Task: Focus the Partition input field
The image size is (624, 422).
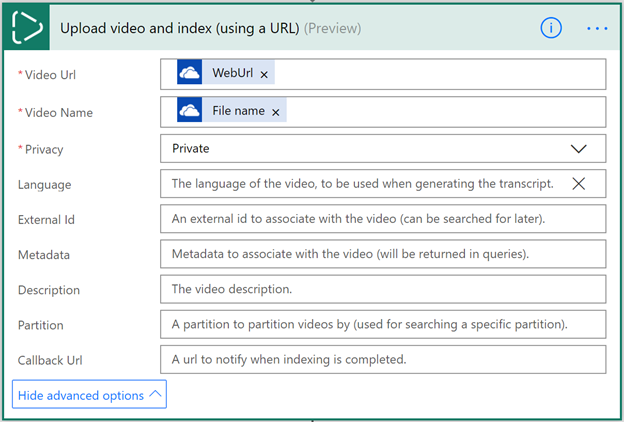Action: pos(382,324)
